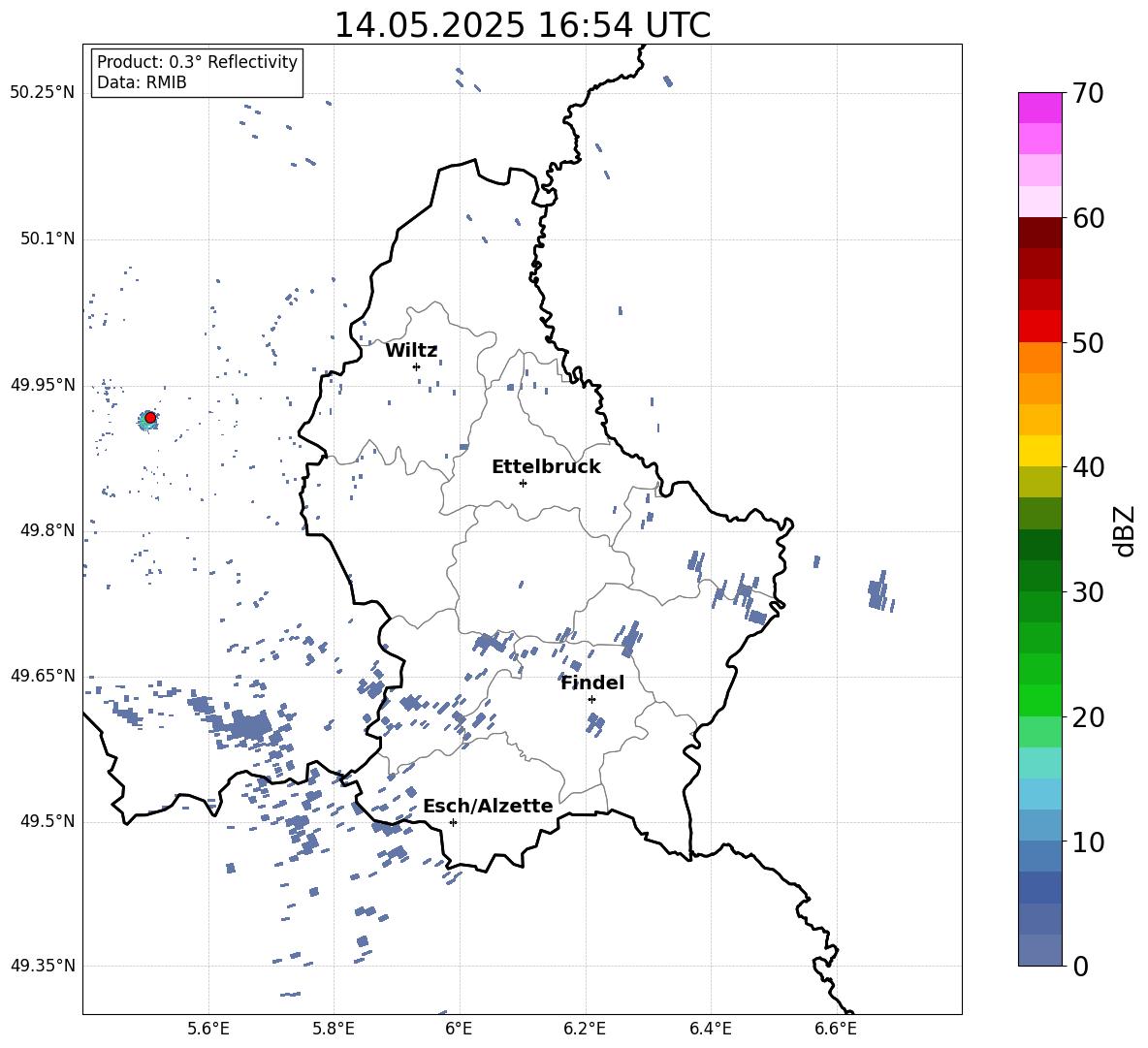This screenshot has width=1148, height=1048.
Task: Click the Esch/Alzette city label
Action: pyautogui.click(x=488, y=806)
